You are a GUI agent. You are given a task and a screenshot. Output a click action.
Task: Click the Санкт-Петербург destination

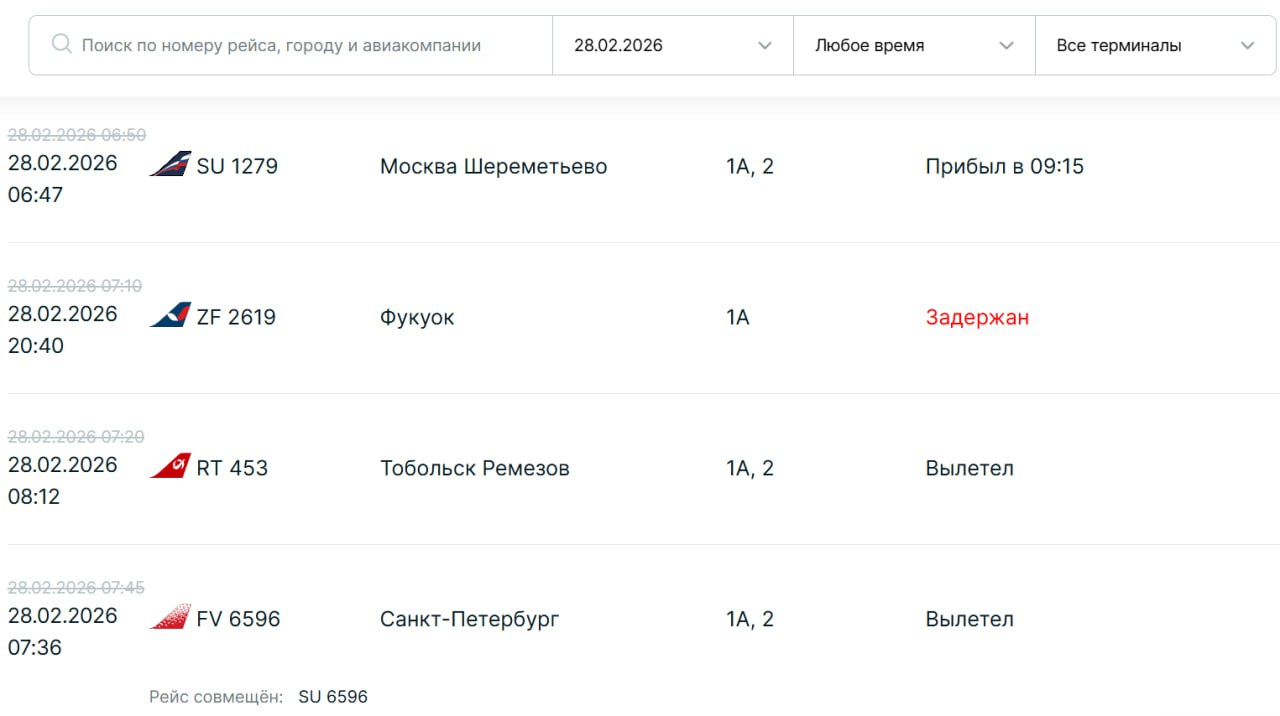pos(469,619)
